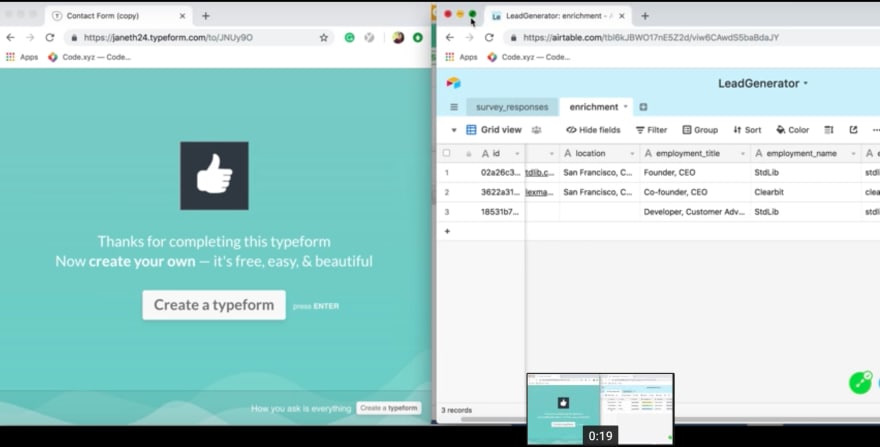Open Code.xyz bookmark in Airtable window
Viewport: 880px width, 447px height.
coord(529,57)
